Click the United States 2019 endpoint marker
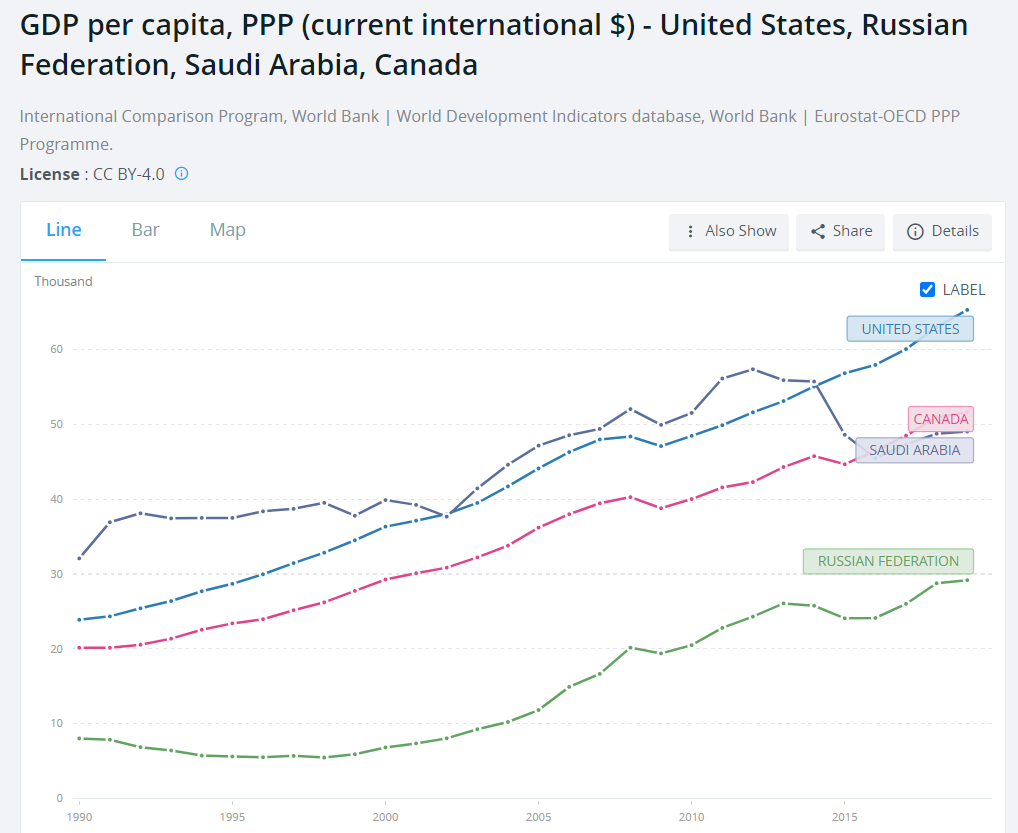The image size is (1018, 833). point(967,310)
